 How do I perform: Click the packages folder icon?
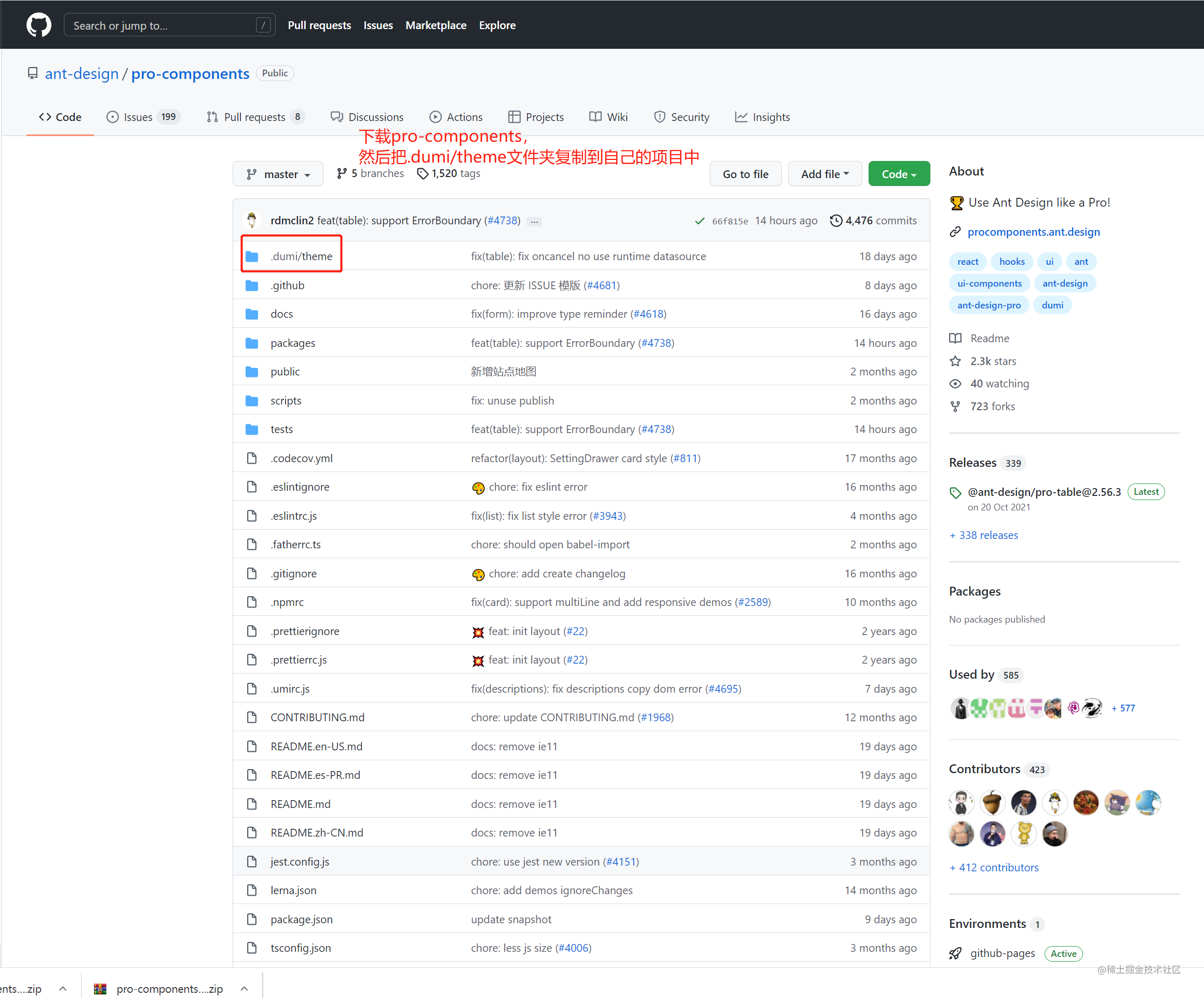[x=252, y=343]
